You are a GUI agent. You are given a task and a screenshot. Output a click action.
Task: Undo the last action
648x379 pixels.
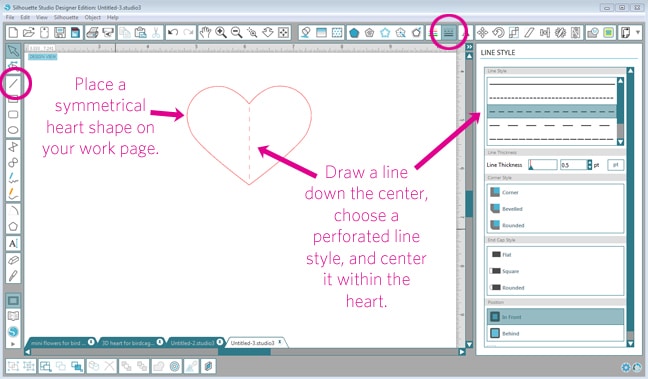click(x=173, y=33)
